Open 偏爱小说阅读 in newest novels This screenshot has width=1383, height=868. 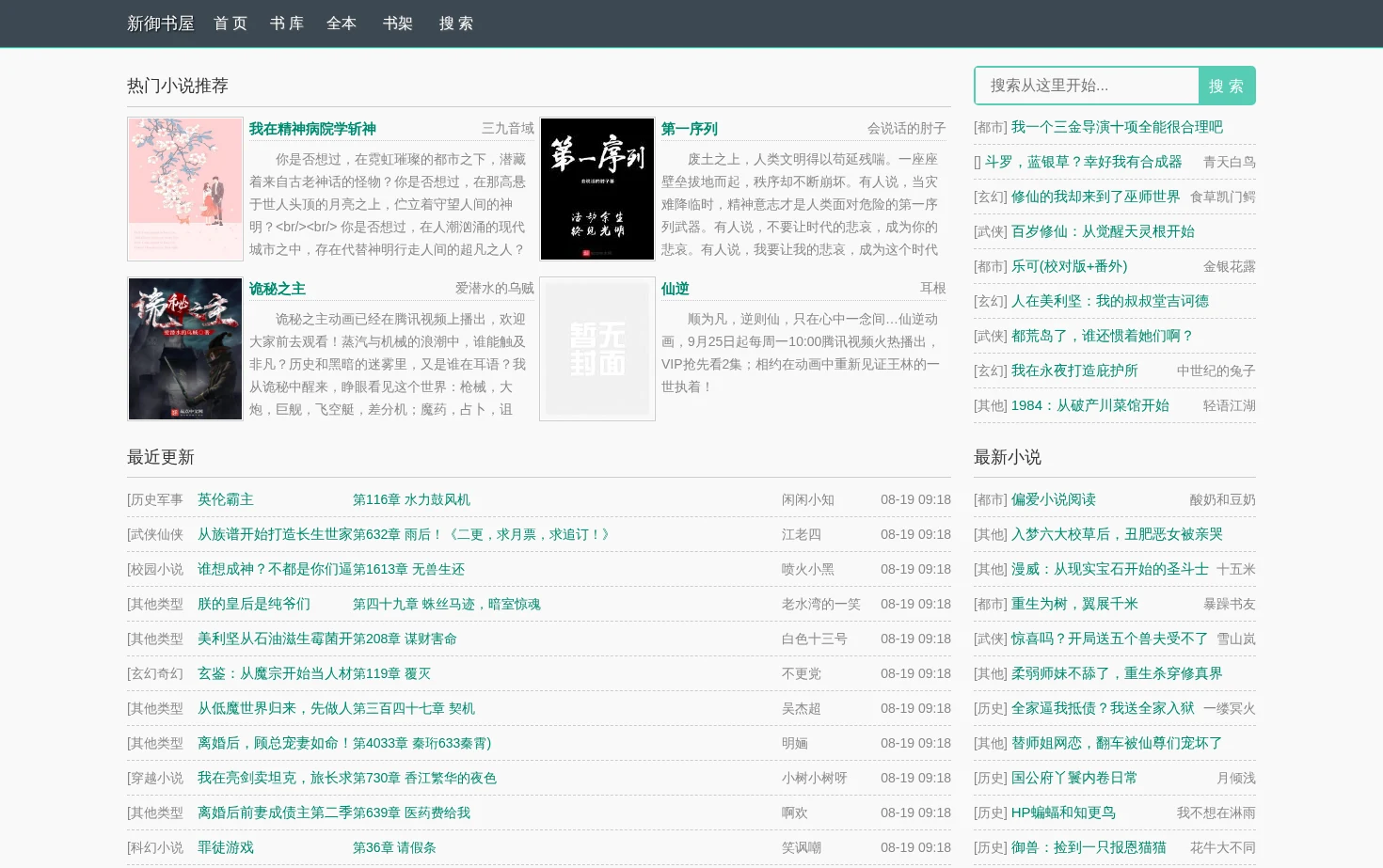coord(1054,499)
